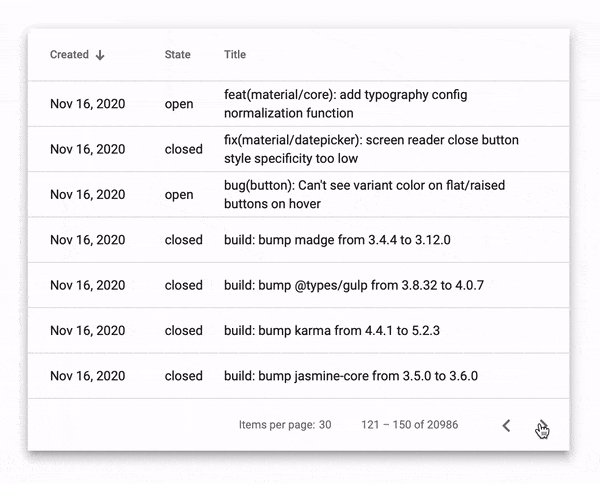
Task: Select the typography config normalization row
Action: coord(345,104)
